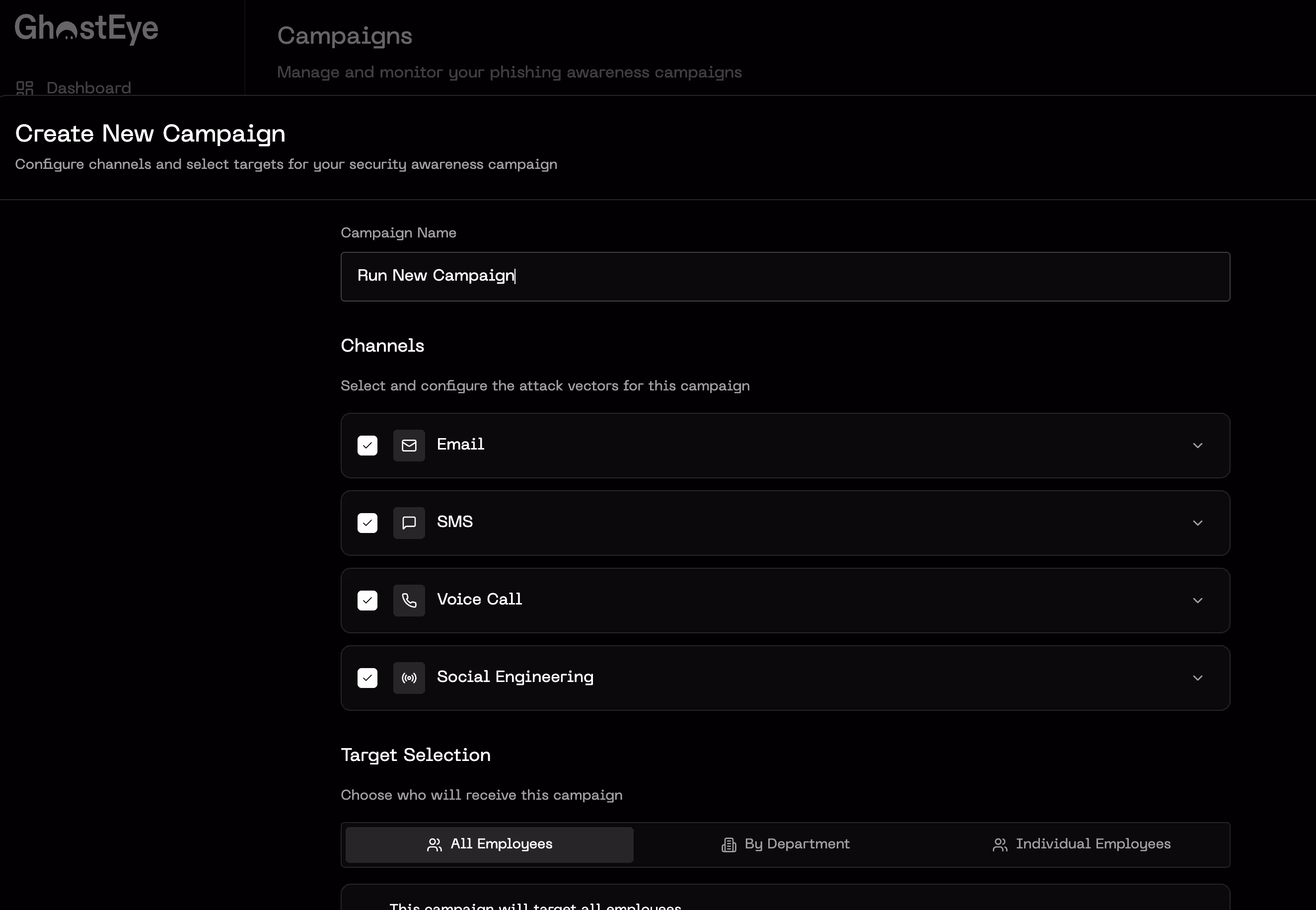Click the Social Engineering broadcast icon
1316x910 pixels.
[409, 678]
